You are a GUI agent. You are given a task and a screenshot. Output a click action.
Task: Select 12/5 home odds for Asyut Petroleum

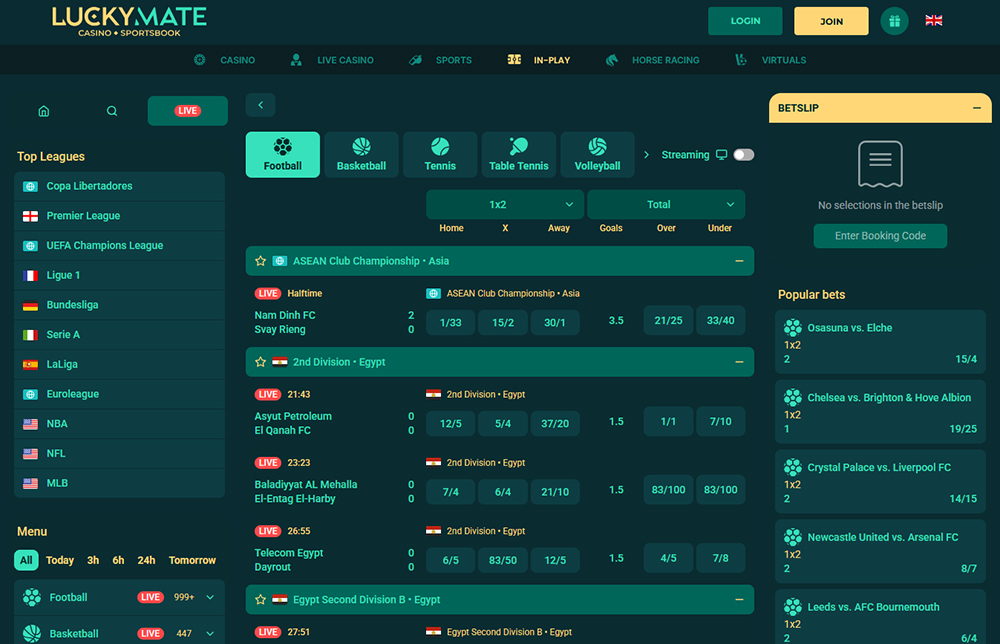[x=450, y=423]
